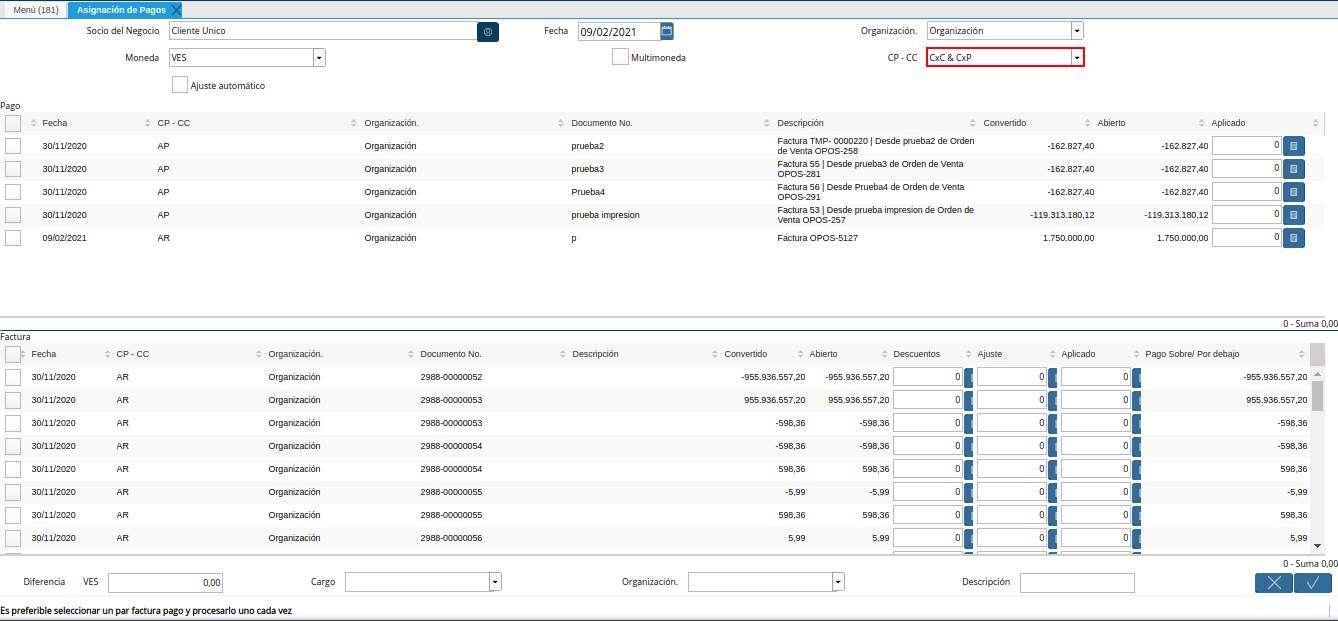Viewport: 1338px width, 621px height.
Task: Switch to the Menú (181) tab
Action: point(35,10)
